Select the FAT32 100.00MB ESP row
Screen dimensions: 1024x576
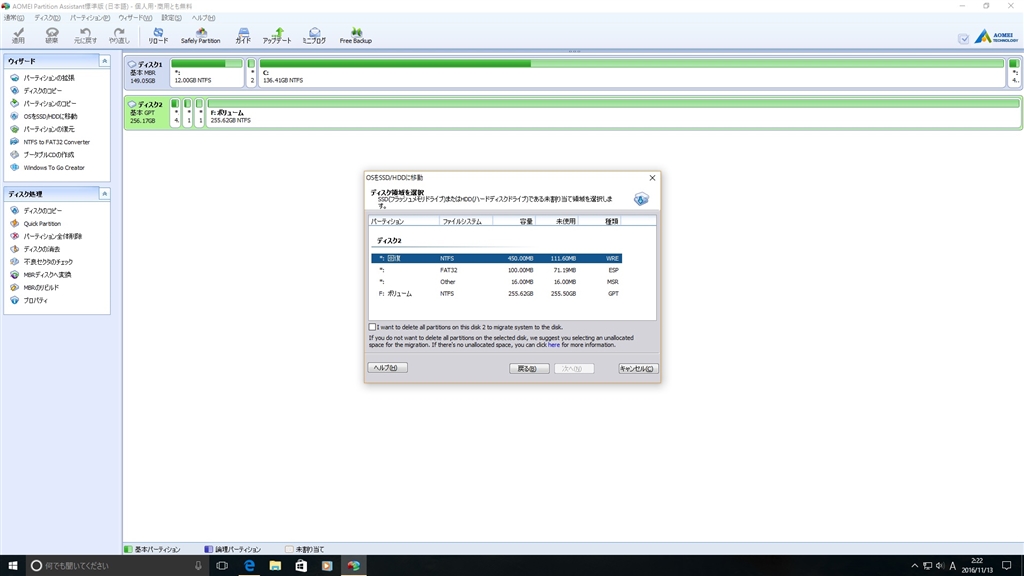click(x=496, y=270)
